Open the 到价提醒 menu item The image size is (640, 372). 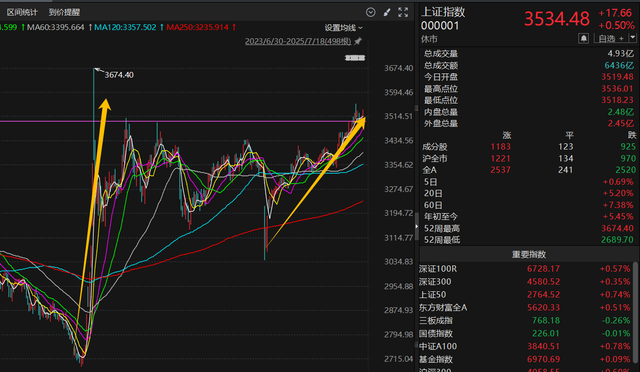point(64,12)
